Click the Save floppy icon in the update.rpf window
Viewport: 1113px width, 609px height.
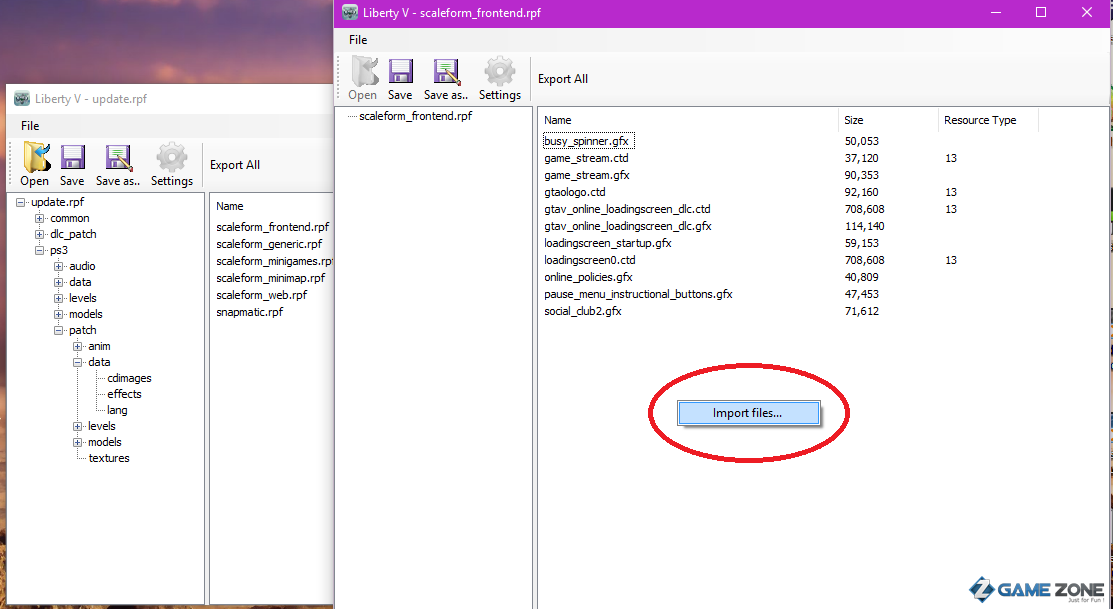pyautogui.click(x=72, y=158)
